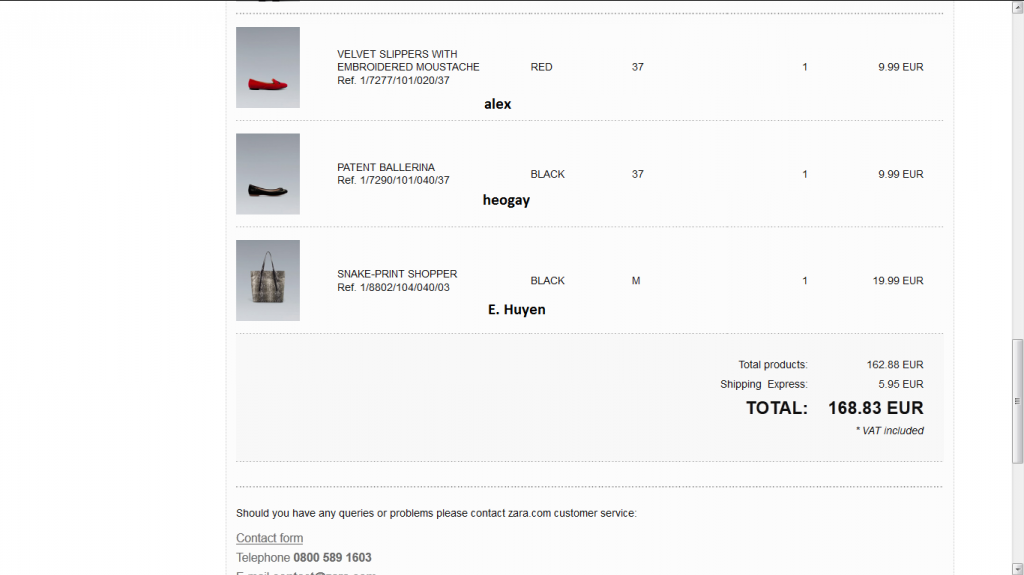The image size is (1024, 575).
Task: Click the vertical scrollbar thumb
Action: [1017, 401]
